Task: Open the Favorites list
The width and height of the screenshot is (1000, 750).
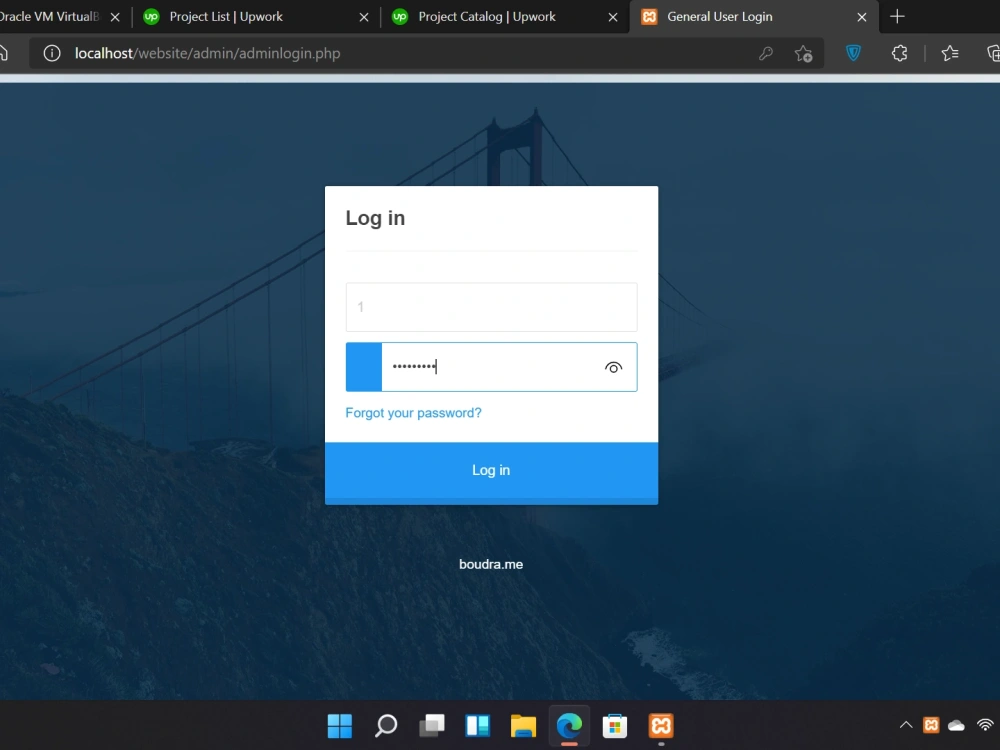Action: [x=950, y=53]
